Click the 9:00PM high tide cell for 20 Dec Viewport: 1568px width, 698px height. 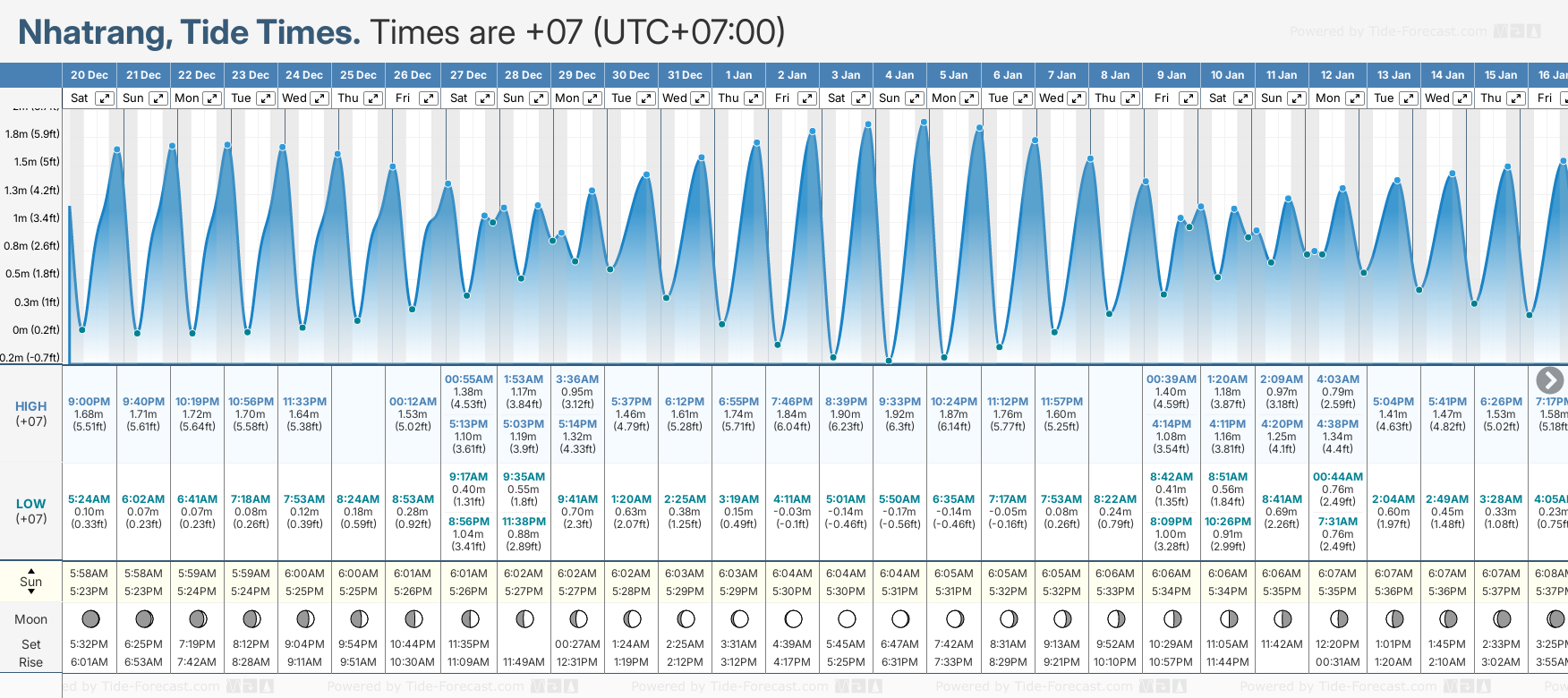pos(89,413)
